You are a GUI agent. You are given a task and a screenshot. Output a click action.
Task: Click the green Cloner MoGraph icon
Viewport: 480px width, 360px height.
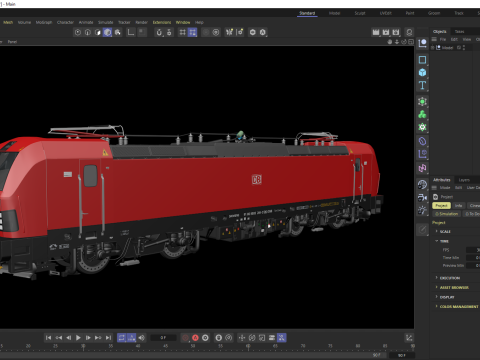(422, 114)
